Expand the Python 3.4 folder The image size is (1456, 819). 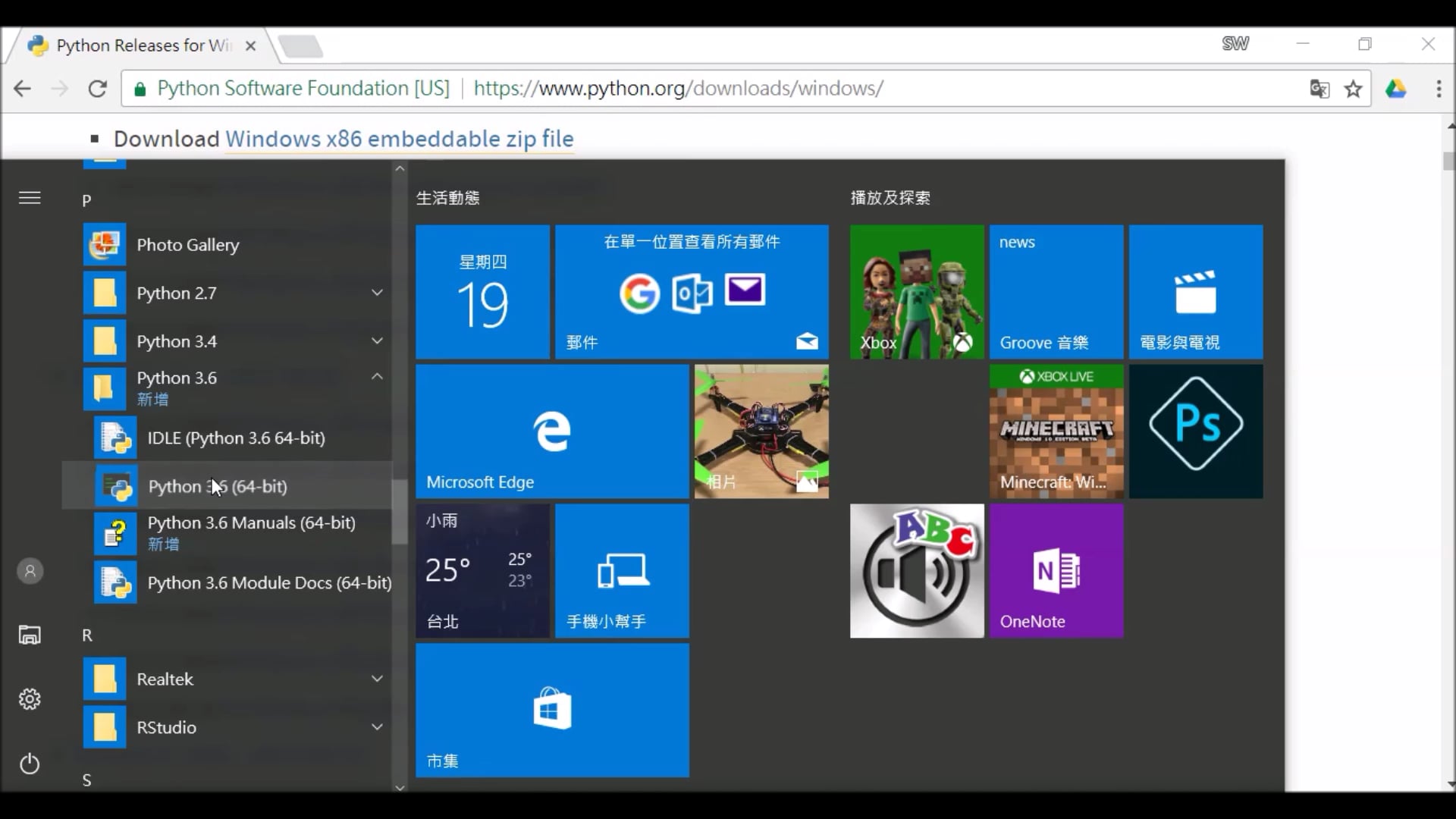coord(377,340)
